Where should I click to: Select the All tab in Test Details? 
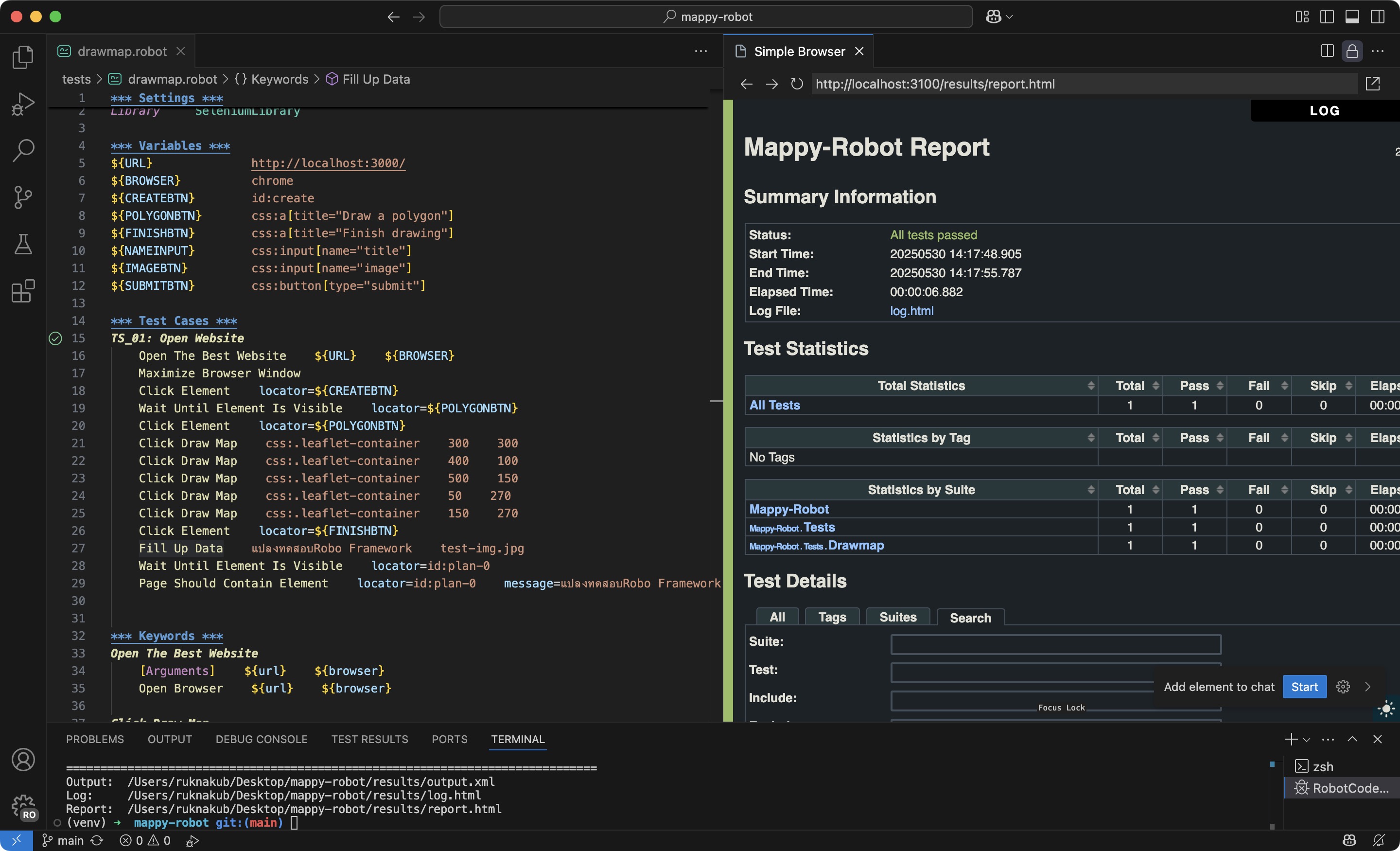click(777, 618)
